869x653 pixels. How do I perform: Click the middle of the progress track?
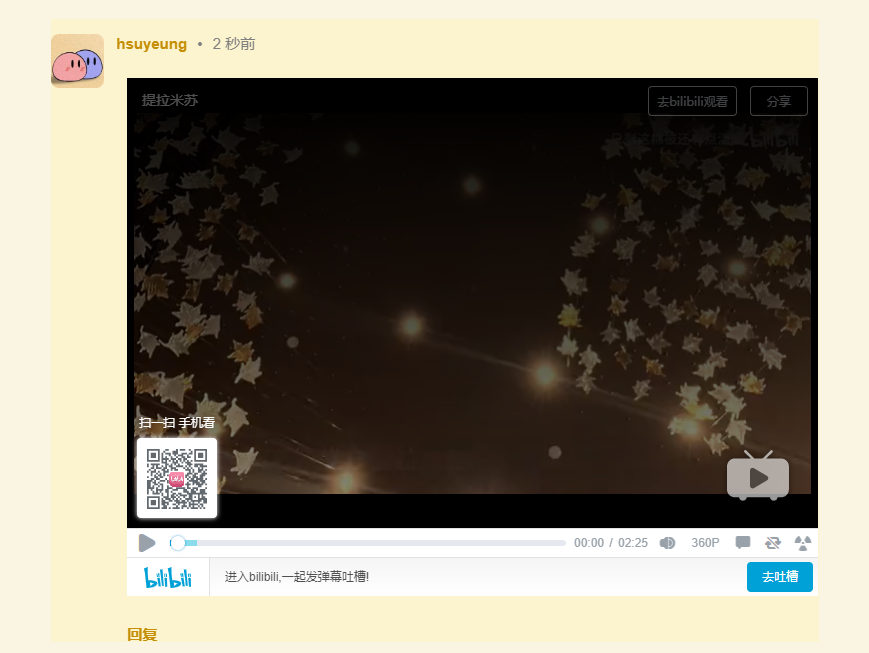pyautogui.click(x=367, y=543)
